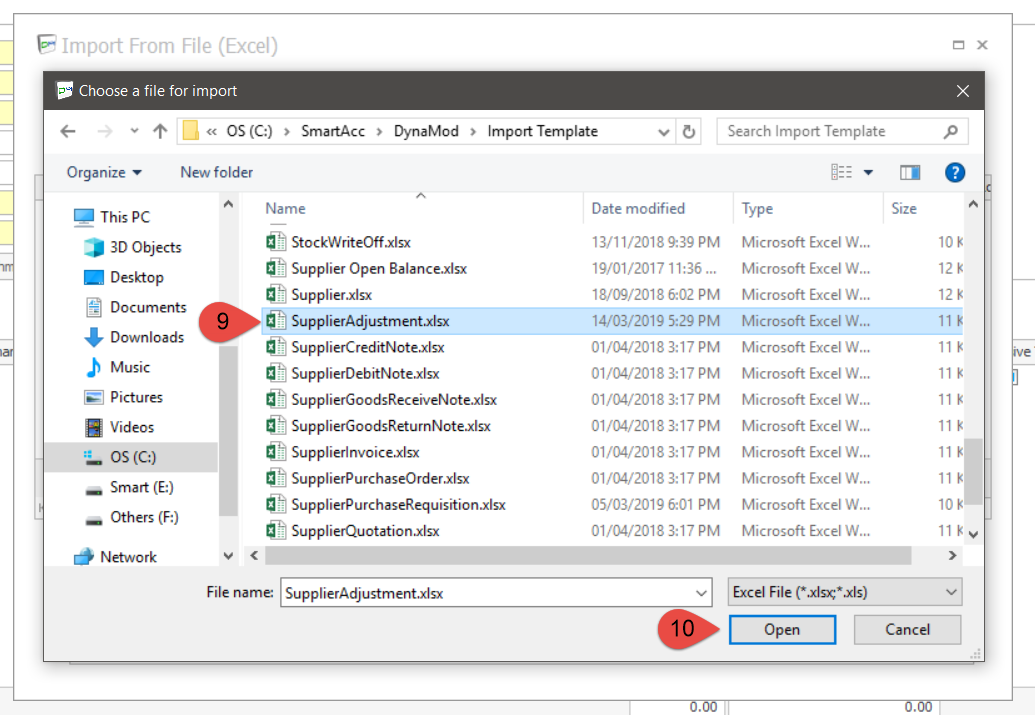
Task: Expand the File name dropdown arrow
Action: click(x=702, y=593)
